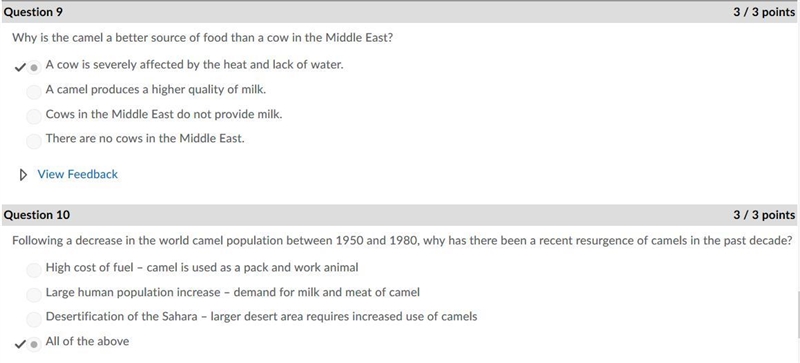Image resolution: width=800 pixels, height=363 pixels.
Task: Click the Question 9 header bar
Action: (x=400, y=12)
